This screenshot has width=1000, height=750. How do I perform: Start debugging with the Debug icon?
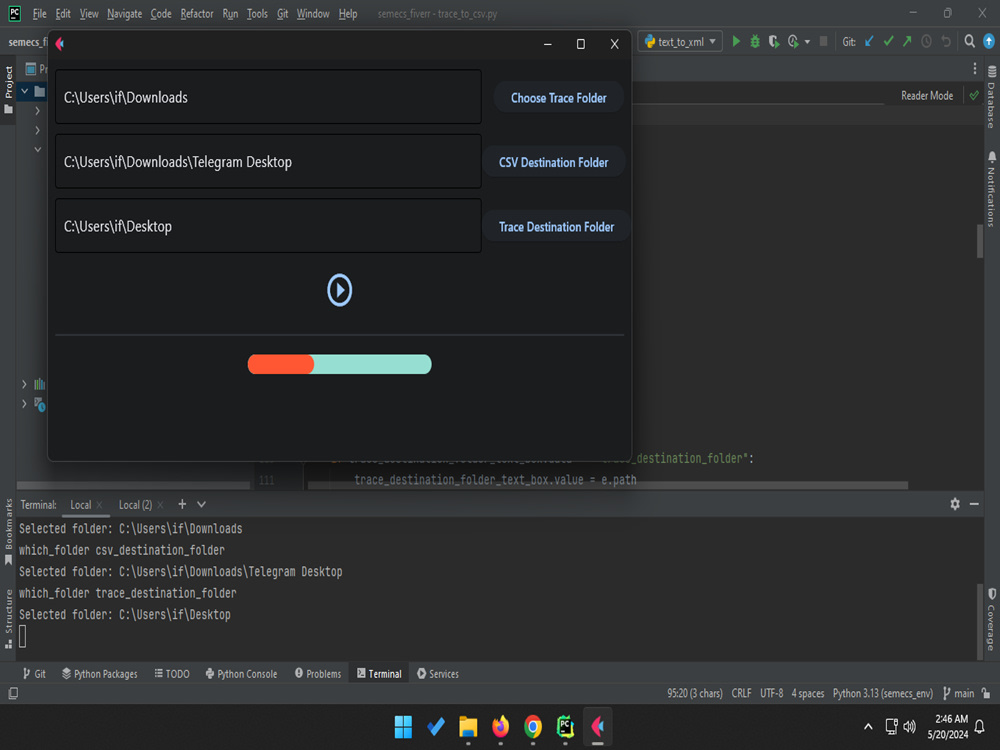click(753, 41)
